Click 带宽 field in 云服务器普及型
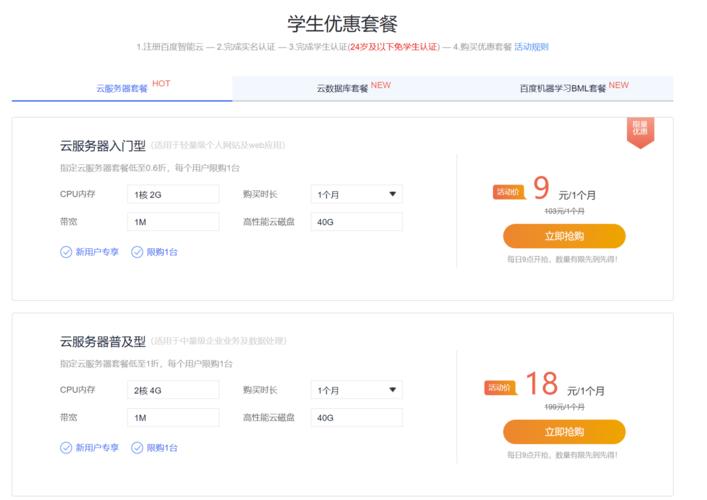 [x=173, y=417]
